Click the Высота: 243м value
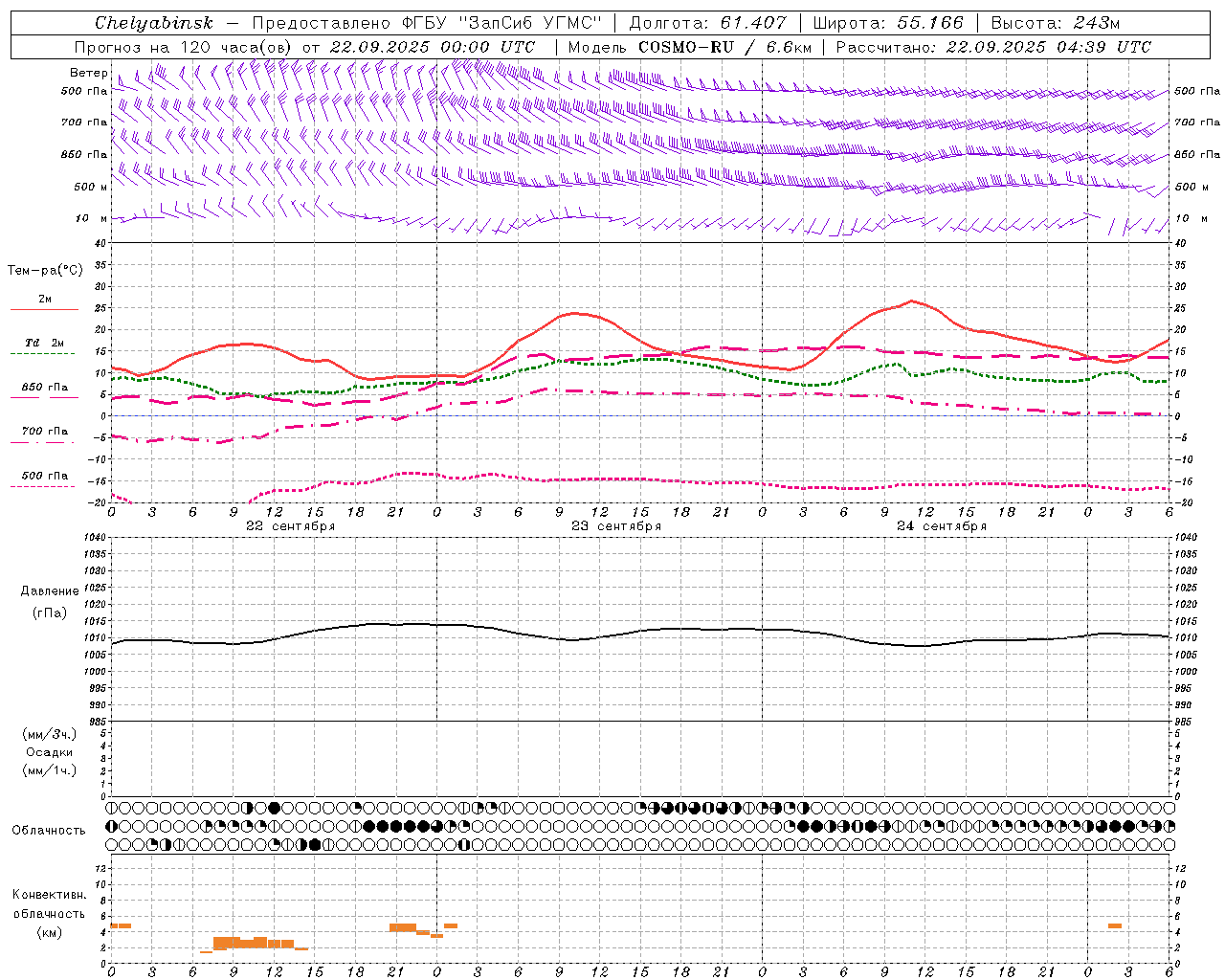Screen dimensions: 1225x980 (1056, 23)
